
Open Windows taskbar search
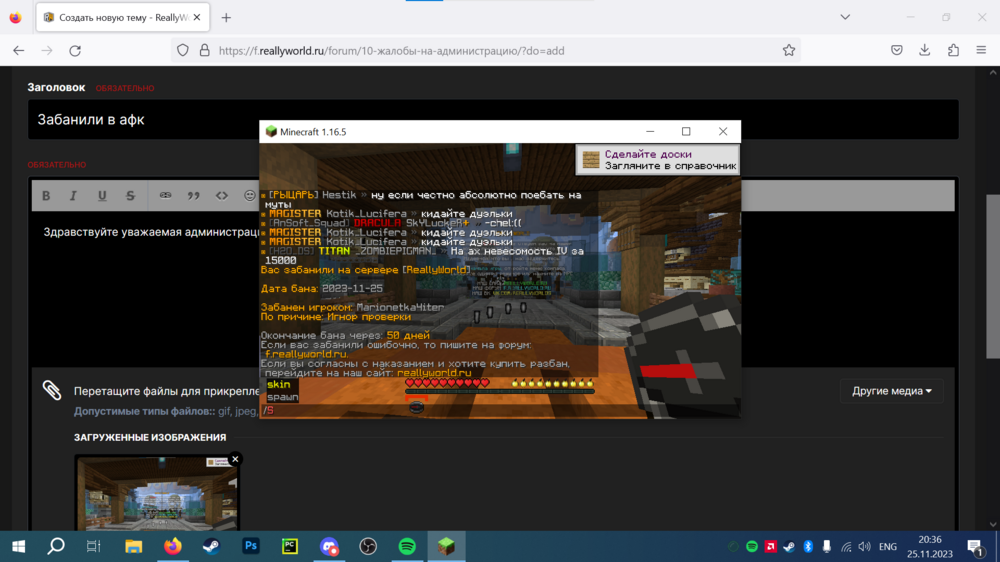[x=56, y=547]
